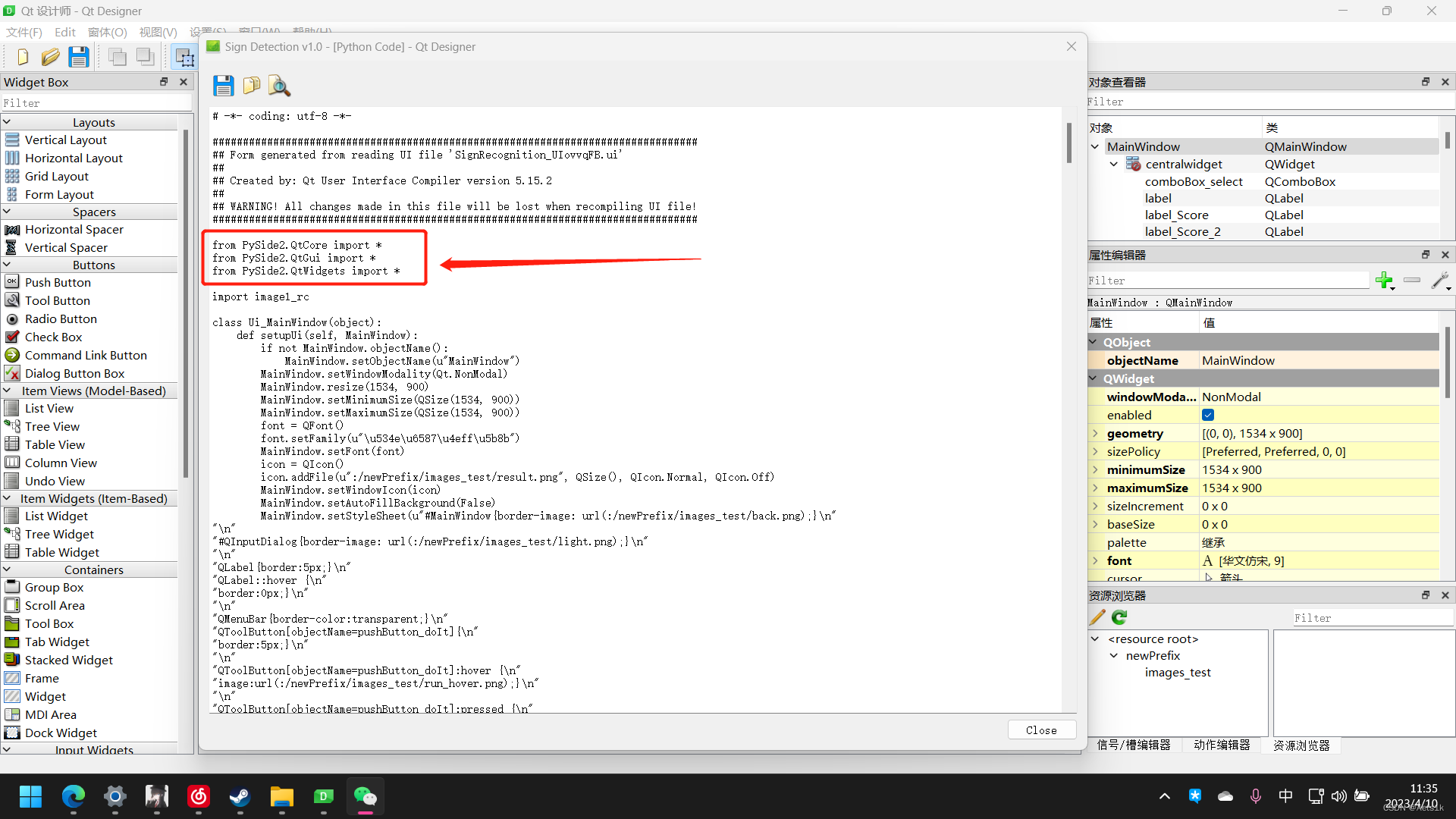Screen dimensions: 1456x819
Task: Click the copy code icon in dialog
Action: pos(251,86)
